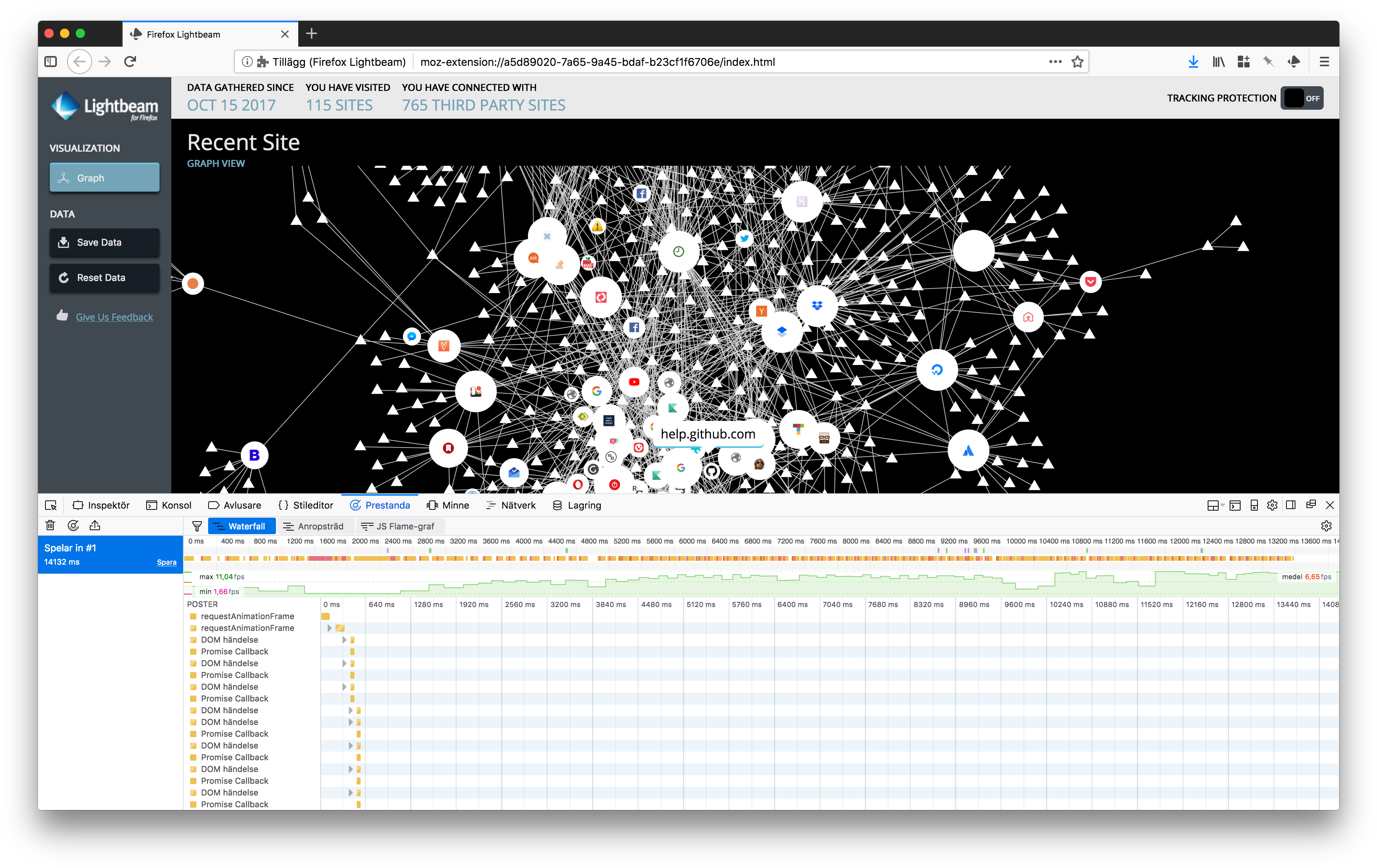Select the blue B node in graph
1377x868 pixels.
(254, 455)
